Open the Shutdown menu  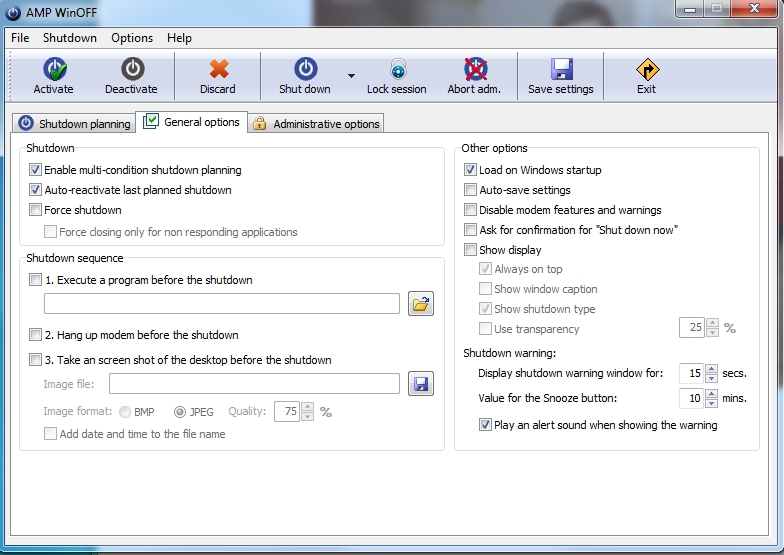point(70,38)
